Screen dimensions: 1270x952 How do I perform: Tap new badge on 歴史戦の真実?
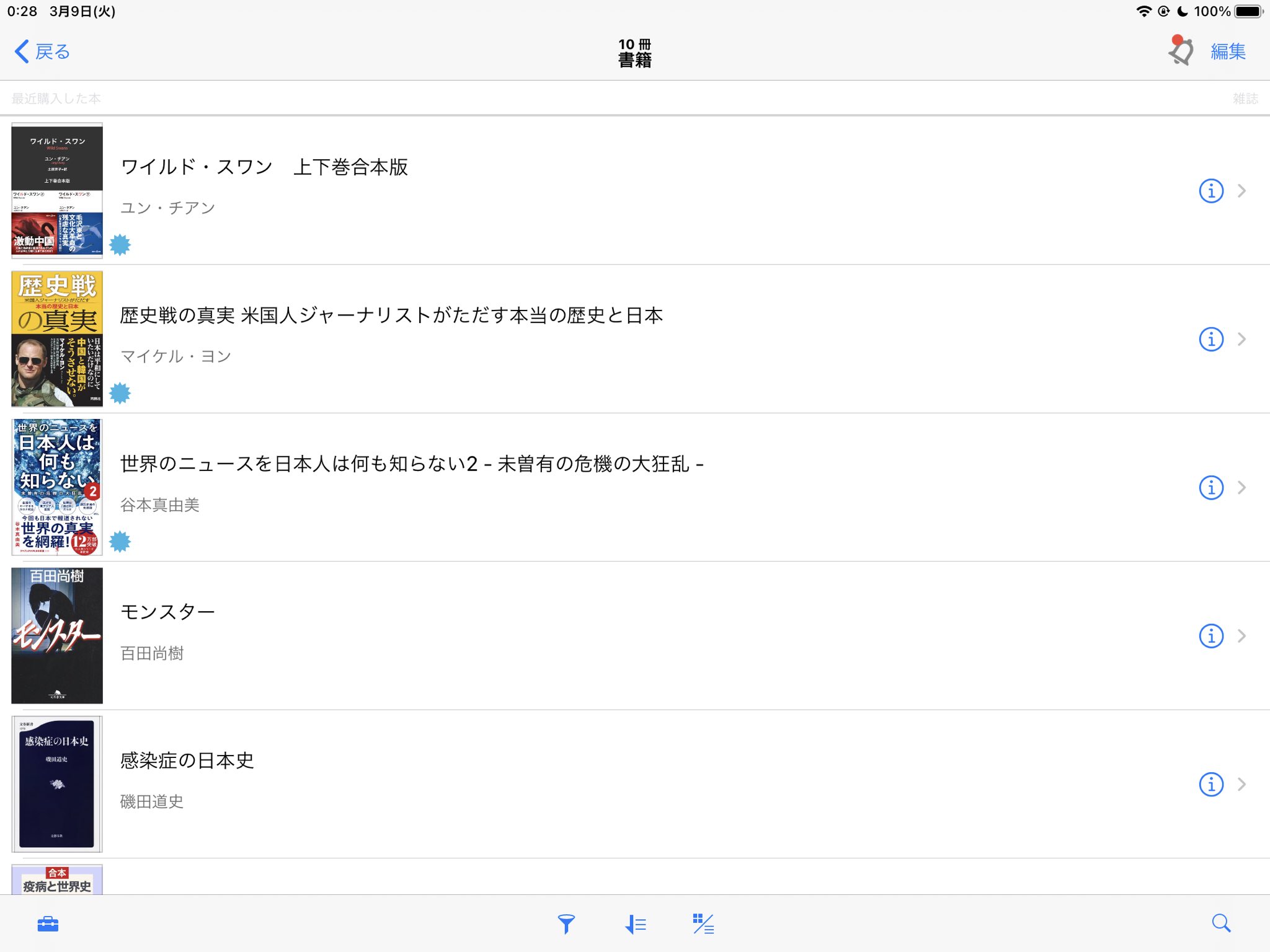(120, 393)
